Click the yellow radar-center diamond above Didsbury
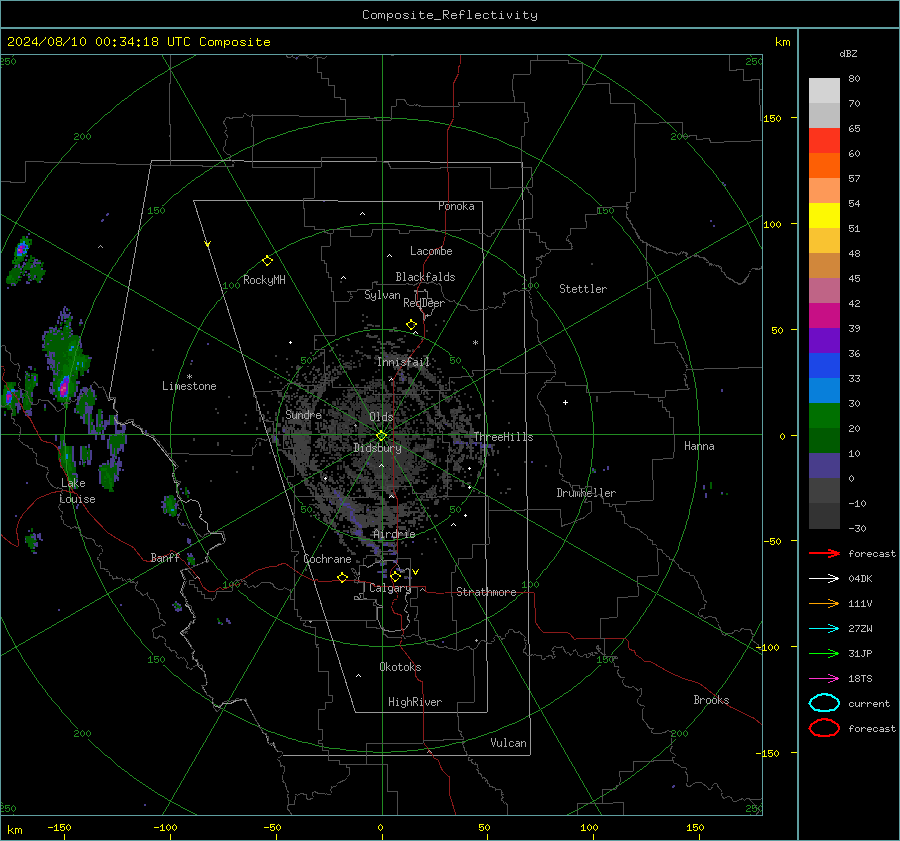900x841 pixels. (x=381, y=436)
